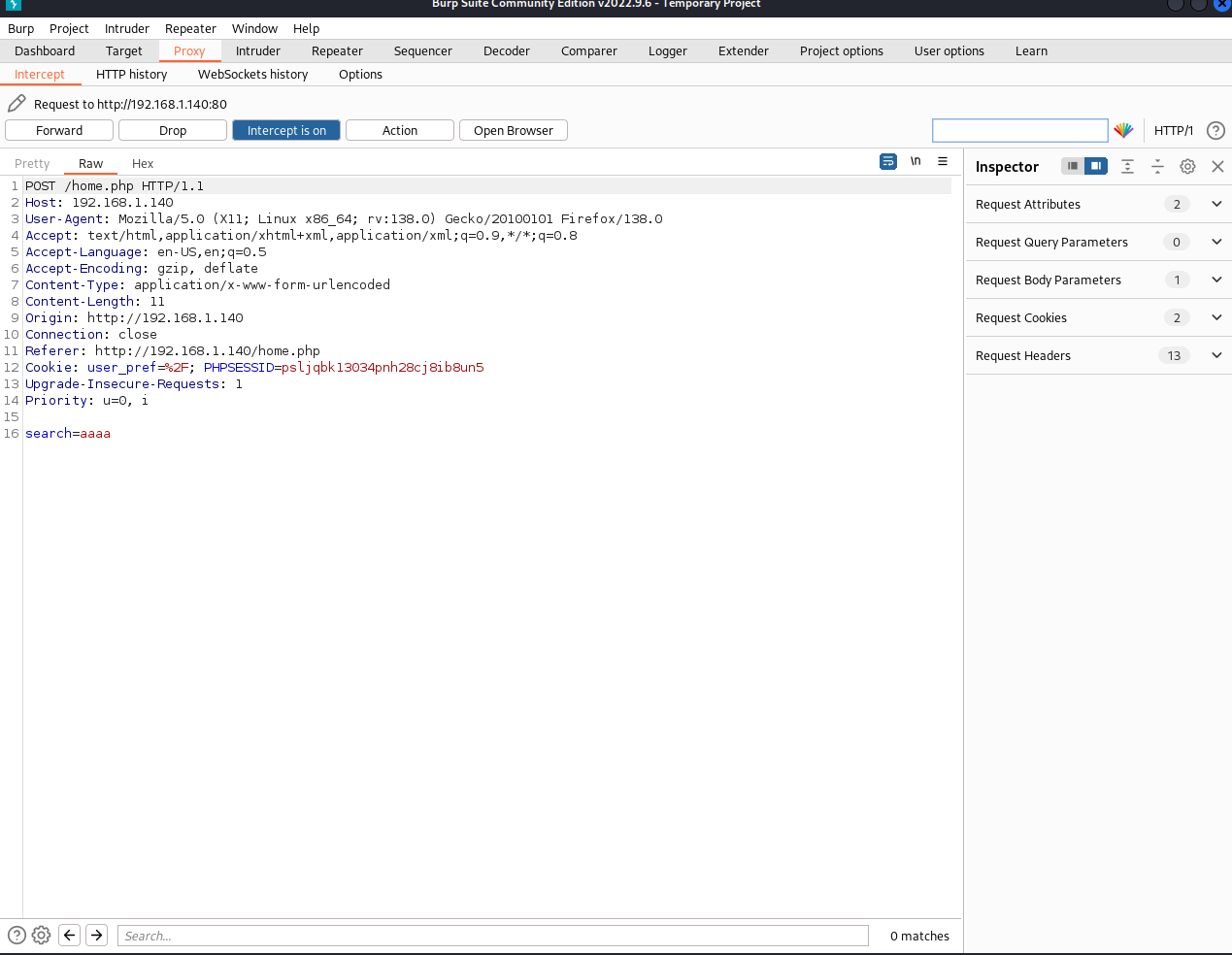Open the Burp menu
Viewport: 1232px width, 955px height.
[x=21, y=28]
